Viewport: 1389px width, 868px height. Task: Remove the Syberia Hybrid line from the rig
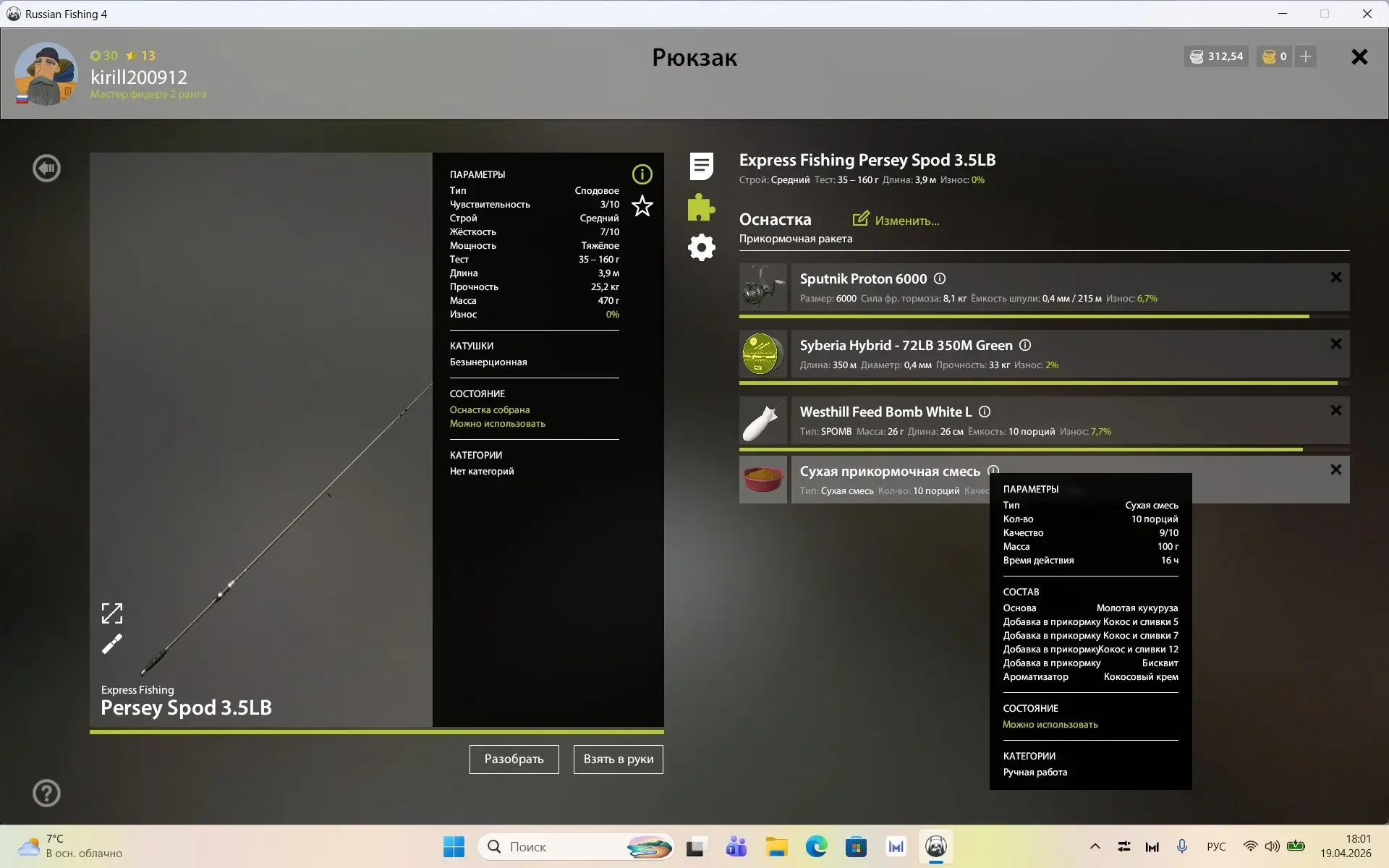click(1335, 344)
